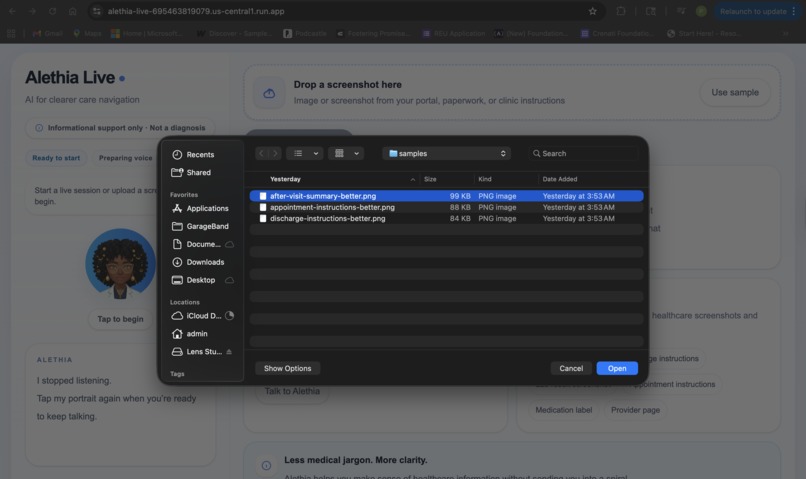Select after-visit-summary-better.png file
Image resolution: width=806 pixels, height=479 pixels.
446,196
